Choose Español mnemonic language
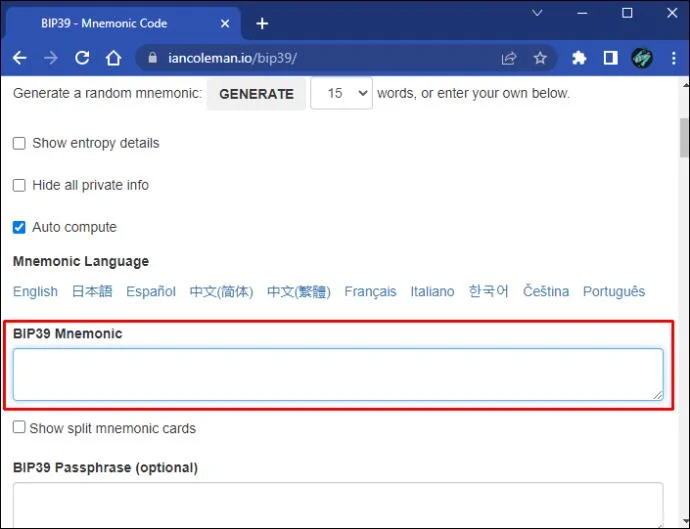 coord(150,291)
